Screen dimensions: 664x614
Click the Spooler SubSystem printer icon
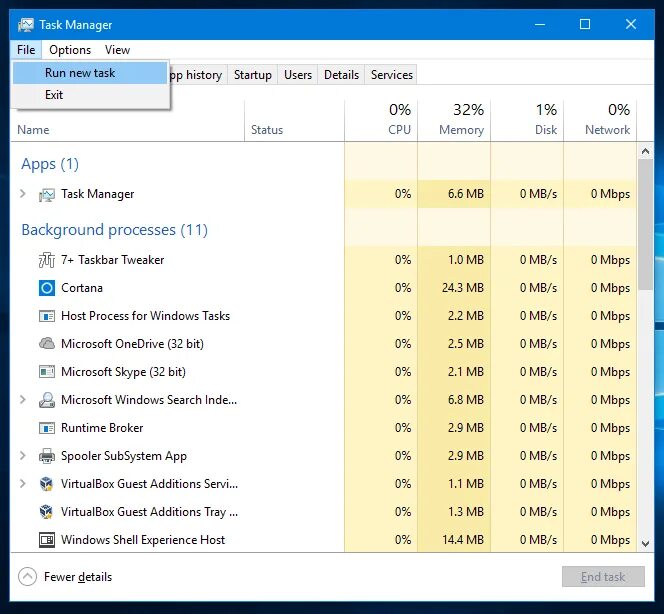47,456
